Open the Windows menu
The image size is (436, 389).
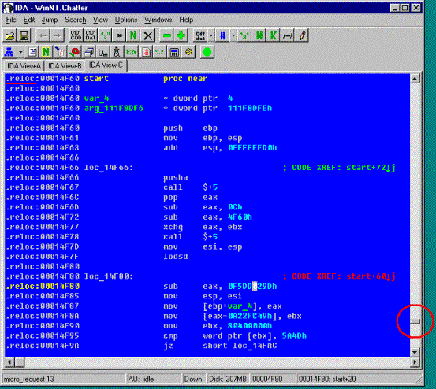pyautogui.click(x=158, y=20)
